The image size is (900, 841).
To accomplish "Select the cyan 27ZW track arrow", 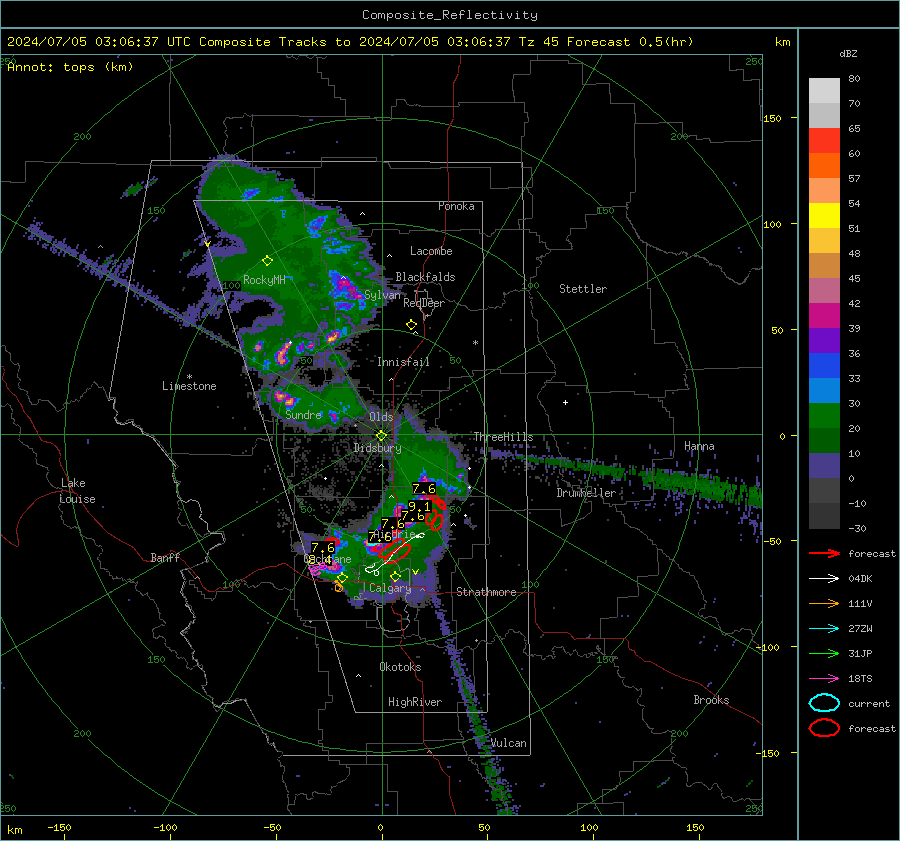I will coord(824,629).
